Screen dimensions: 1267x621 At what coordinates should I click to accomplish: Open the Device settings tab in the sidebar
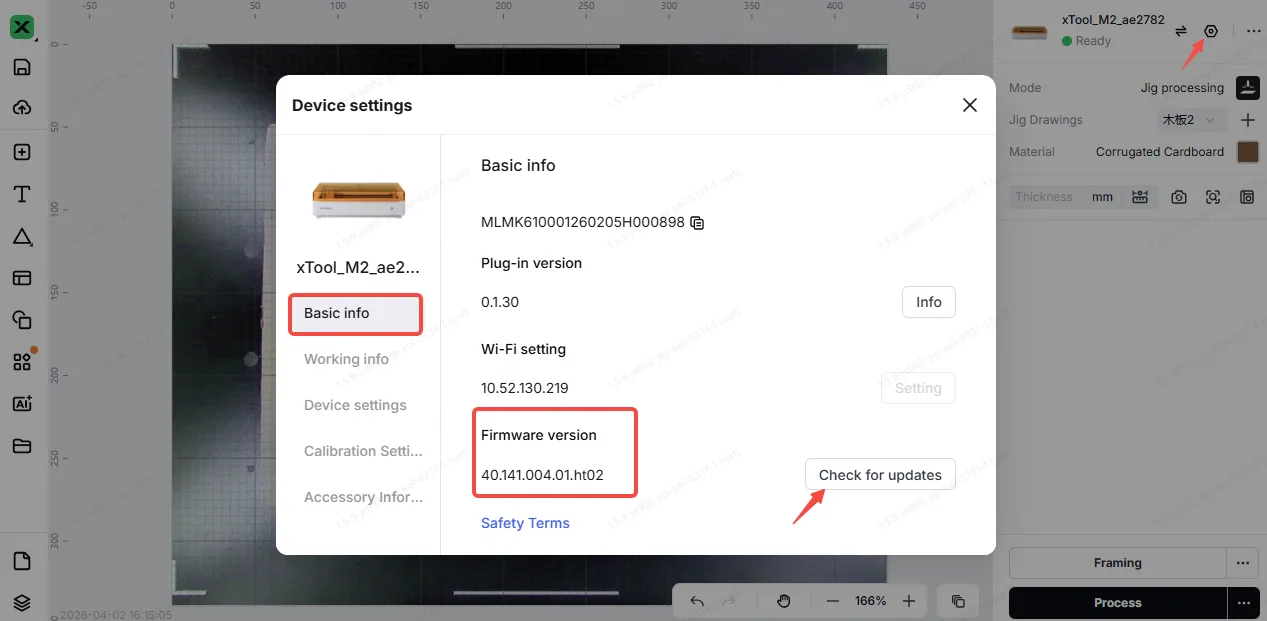[356, 405]
